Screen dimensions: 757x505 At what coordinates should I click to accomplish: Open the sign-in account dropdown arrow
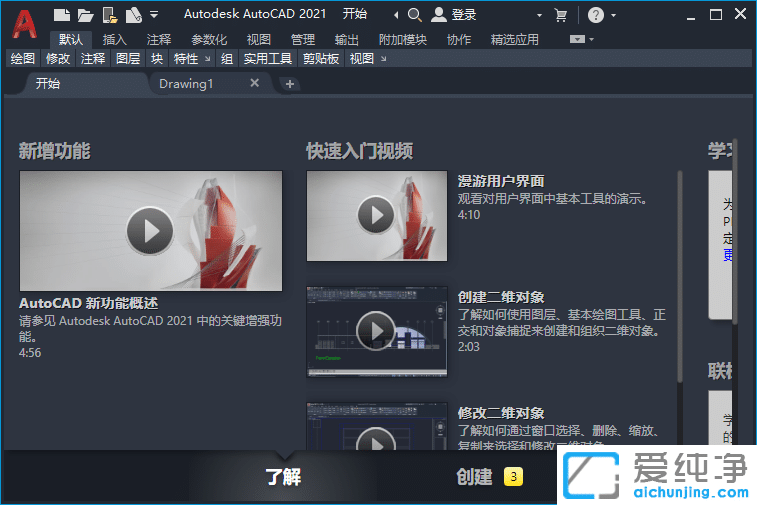pos(539,15)
